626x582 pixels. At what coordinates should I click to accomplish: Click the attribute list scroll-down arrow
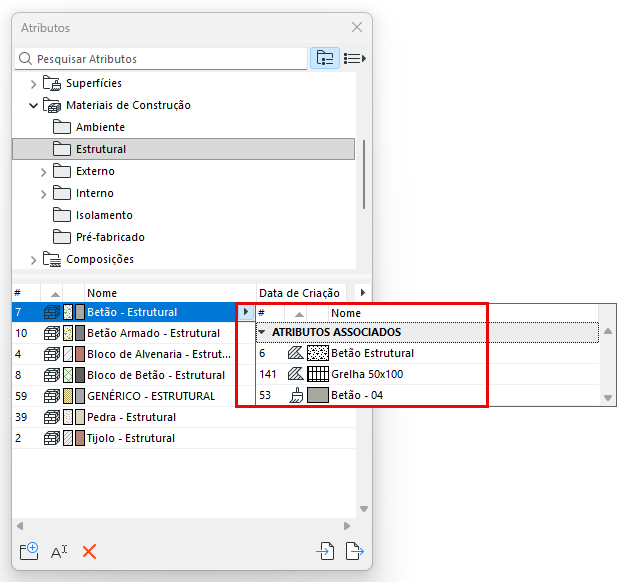pyautogui.click(x=364, y=509)
